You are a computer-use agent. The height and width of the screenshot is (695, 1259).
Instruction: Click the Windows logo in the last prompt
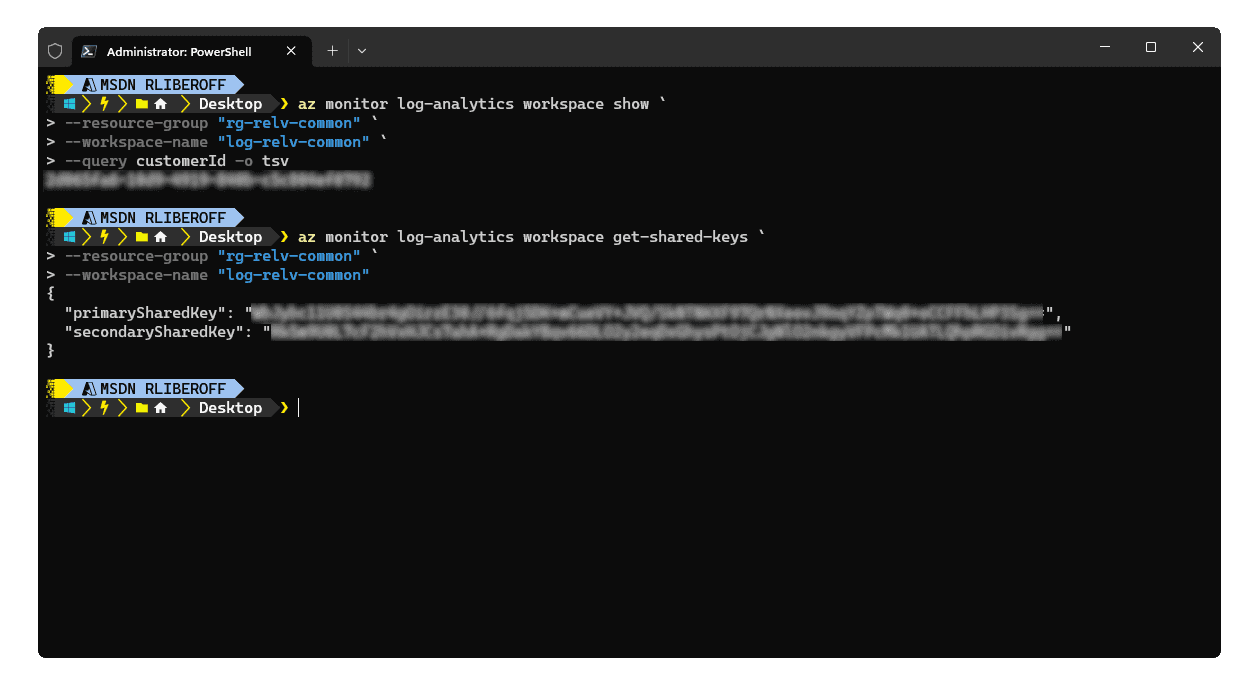pos(70,408)
